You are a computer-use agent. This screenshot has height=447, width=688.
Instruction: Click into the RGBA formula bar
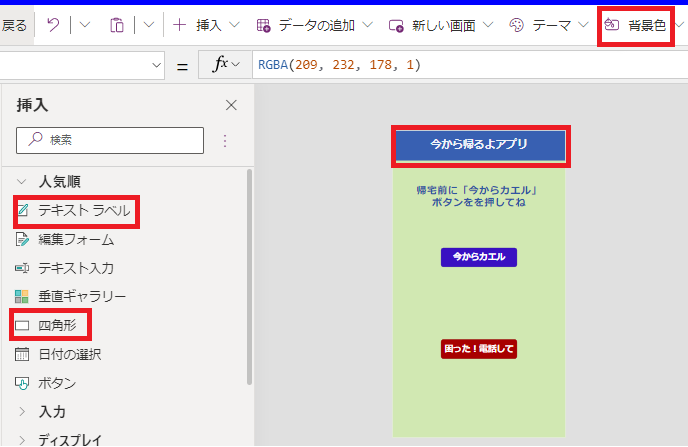pos(460,65)
